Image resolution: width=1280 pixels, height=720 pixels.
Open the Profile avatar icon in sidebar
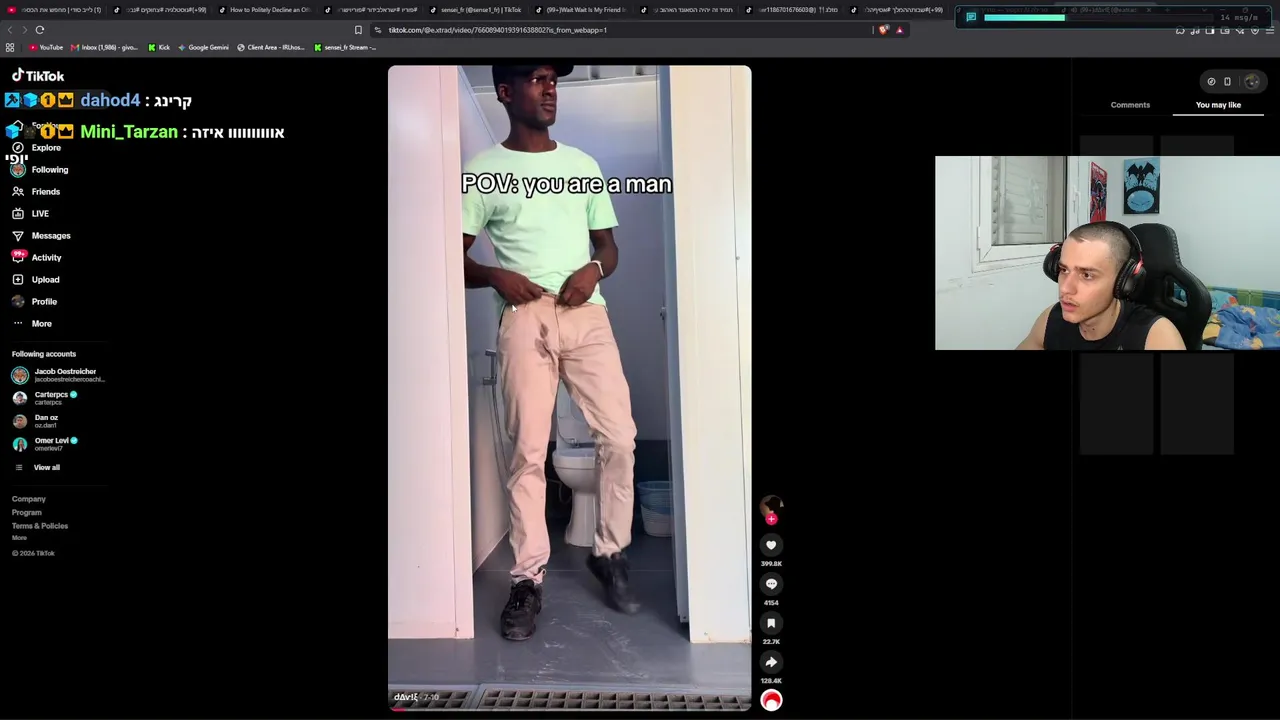(x=18, y=302)
